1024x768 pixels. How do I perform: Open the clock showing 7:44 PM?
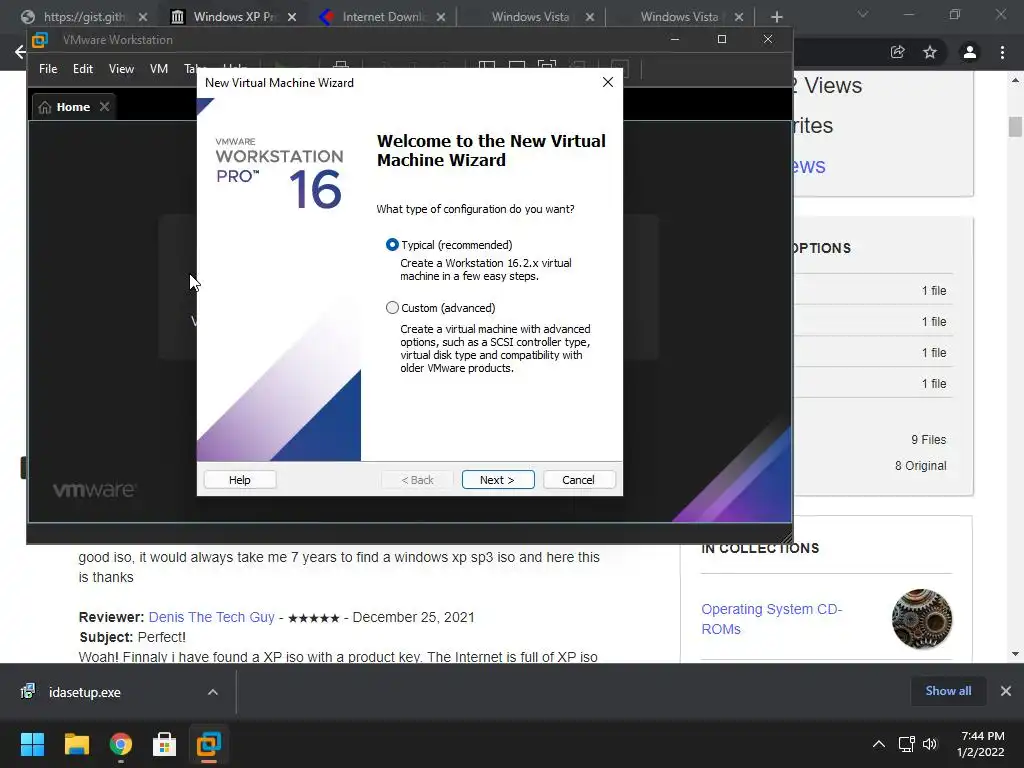pos(981,744)
